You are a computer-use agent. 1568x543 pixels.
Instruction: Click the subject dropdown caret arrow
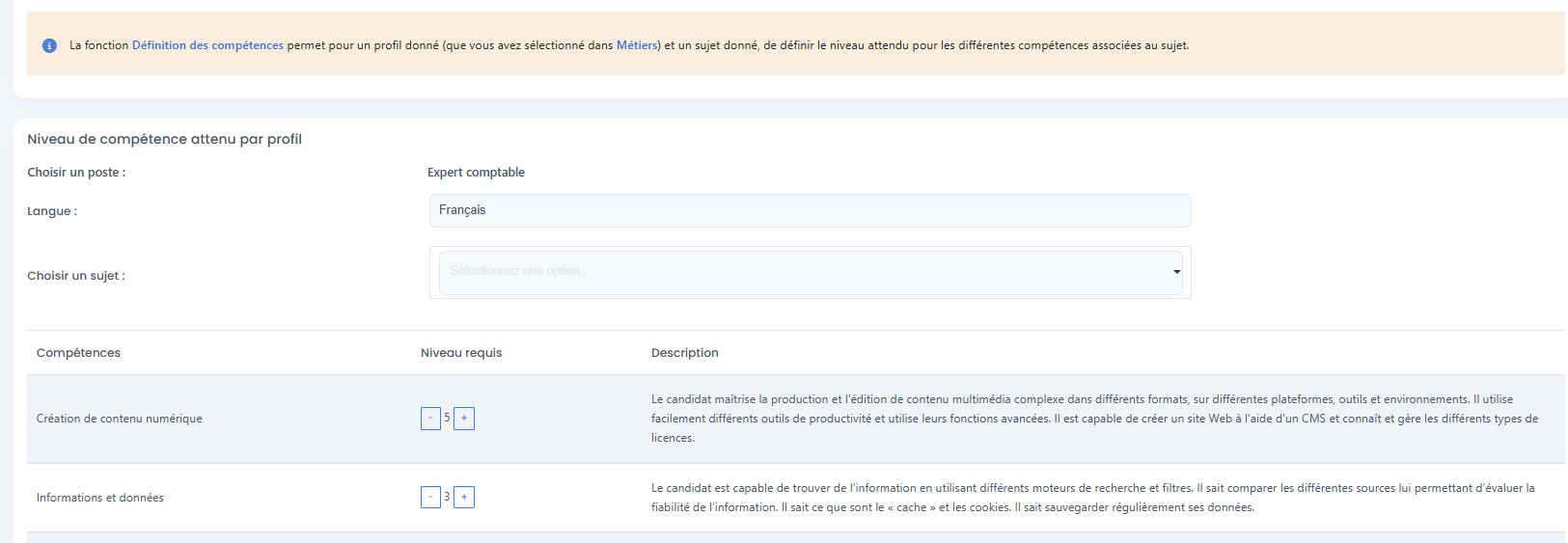1176,272
